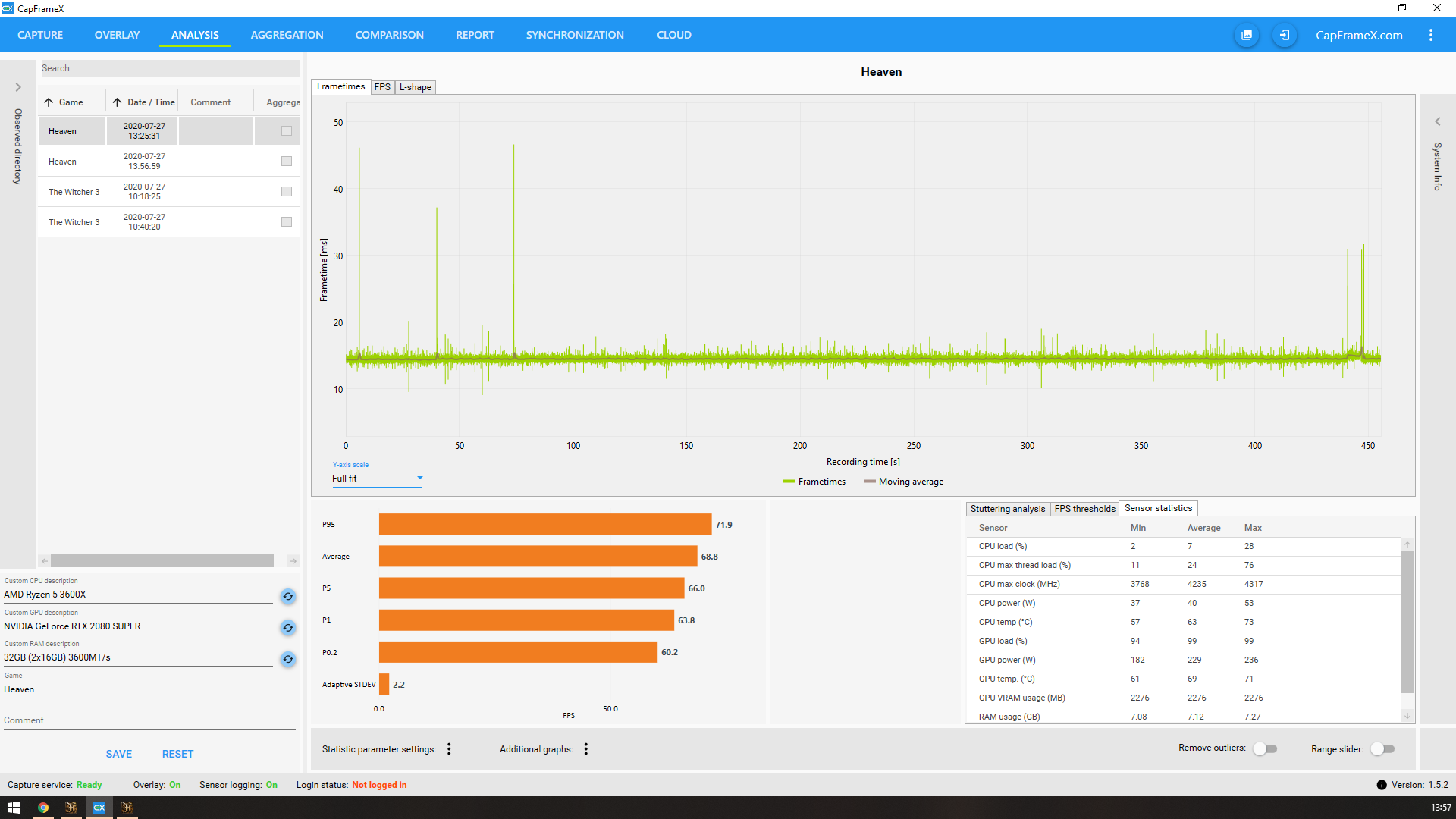The image size is (1456, 819).
Task: Reset the custom GPU description with refresh icon
Action: (x=287, y=627)
